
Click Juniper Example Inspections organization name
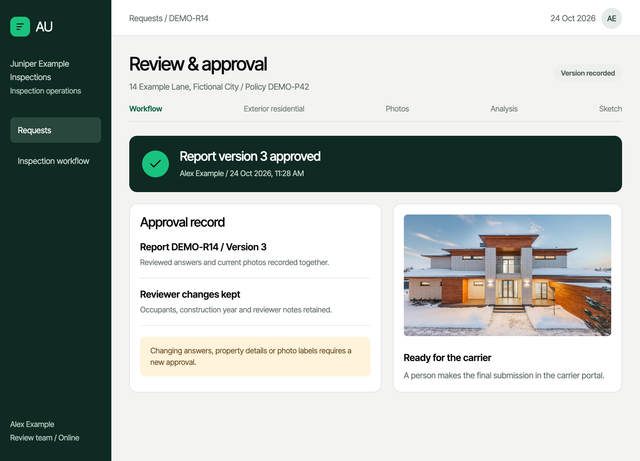(x=40, y=70)
